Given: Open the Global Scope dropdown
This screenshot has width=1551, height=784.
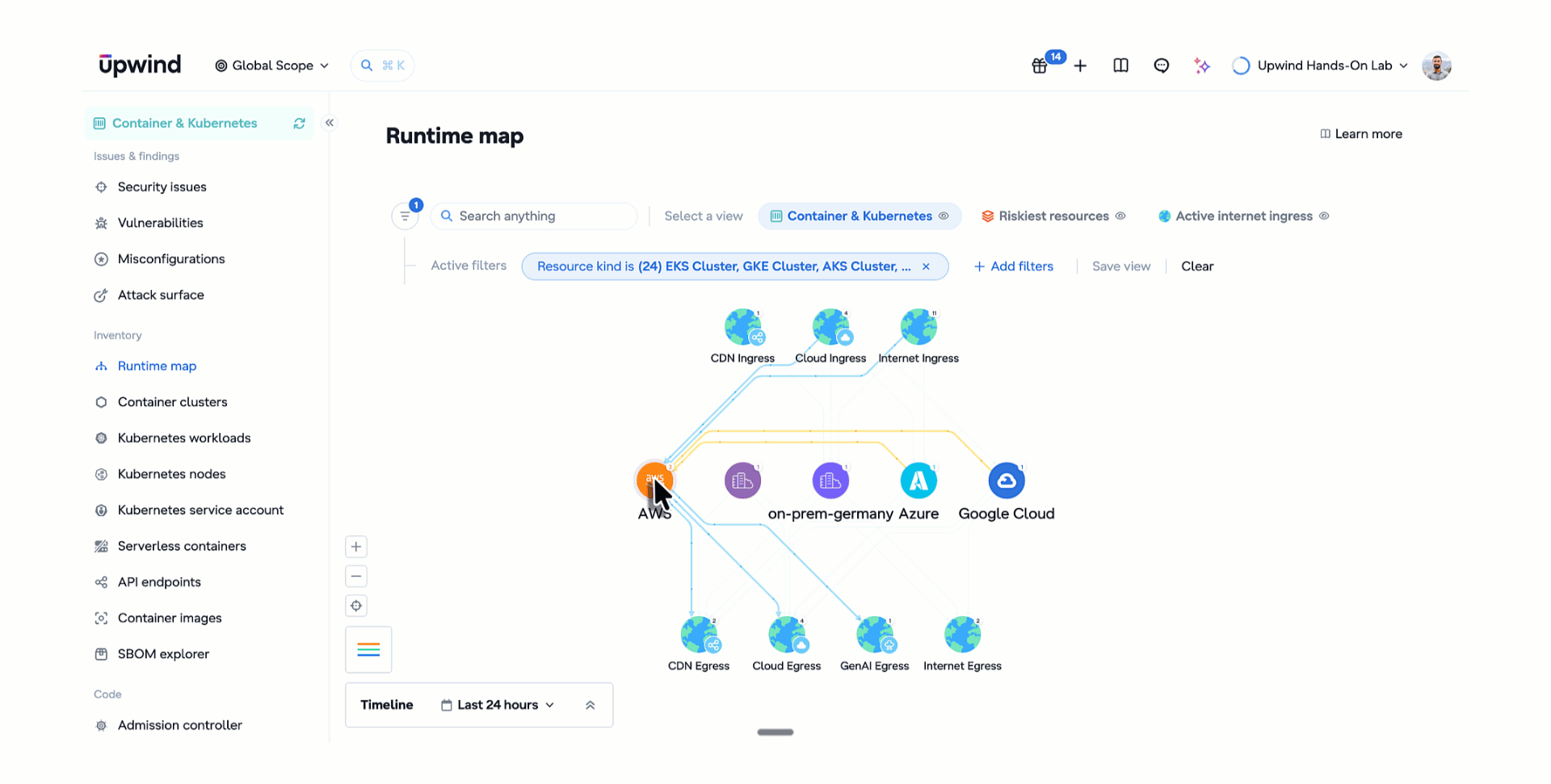Looking at the screenshot, I should click(x=271, y=65).
